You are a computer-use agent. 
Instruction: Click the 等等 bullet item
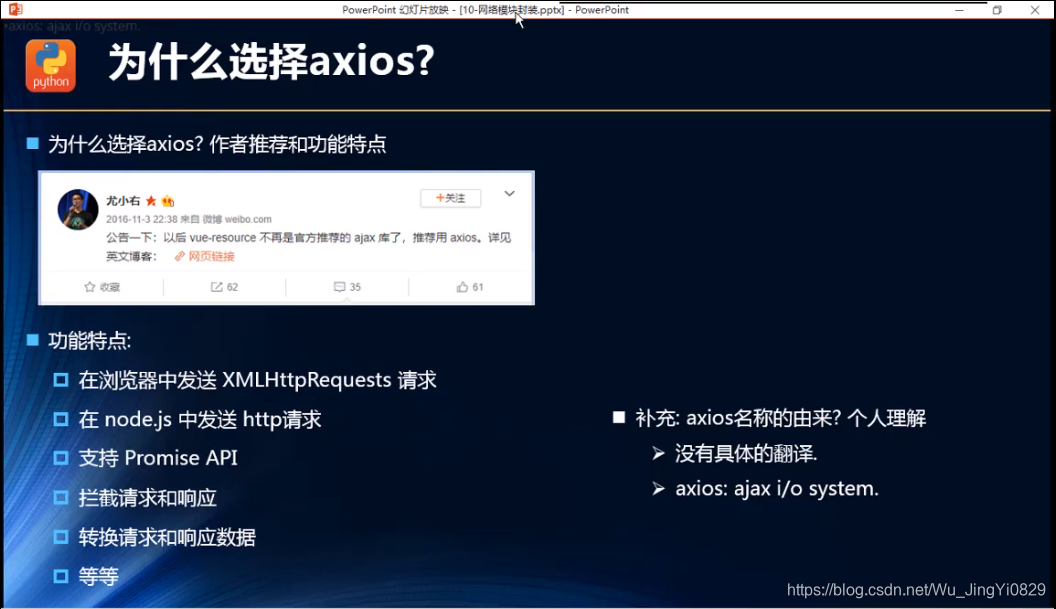[98, 577]
